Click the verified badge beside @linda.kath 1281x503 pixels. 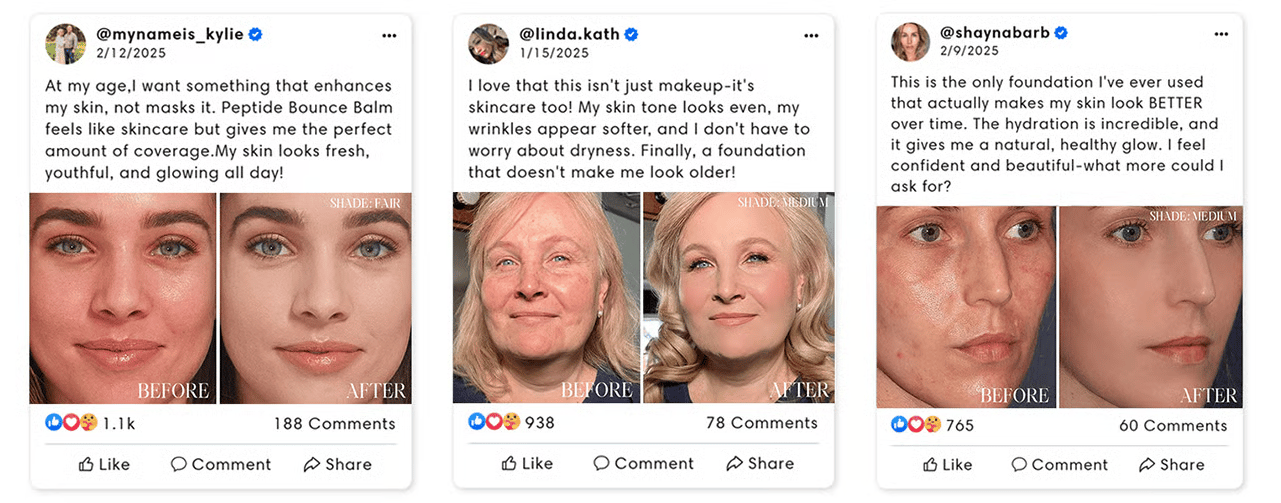(x=631, y=34)
